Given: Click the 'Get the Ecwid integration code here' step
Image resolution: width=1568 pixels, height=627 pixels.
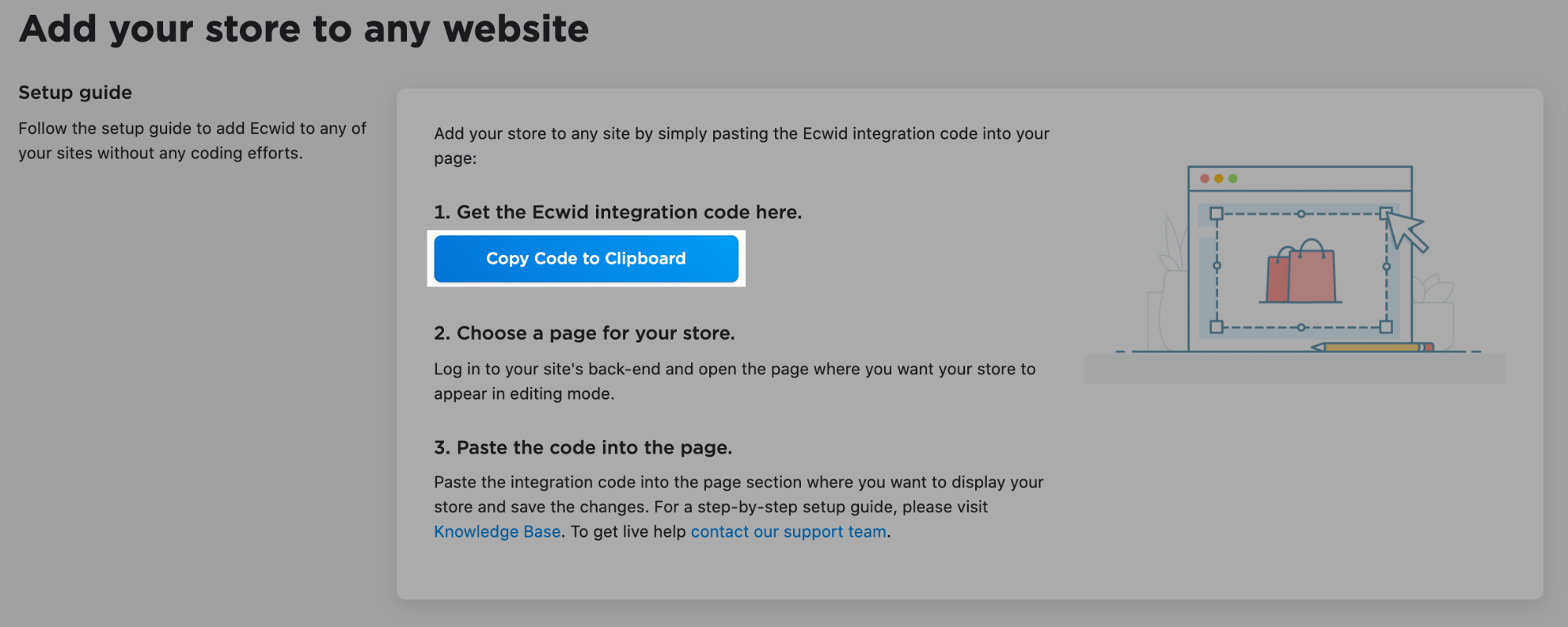Looking at the screenshot, I should coord(617,213).
